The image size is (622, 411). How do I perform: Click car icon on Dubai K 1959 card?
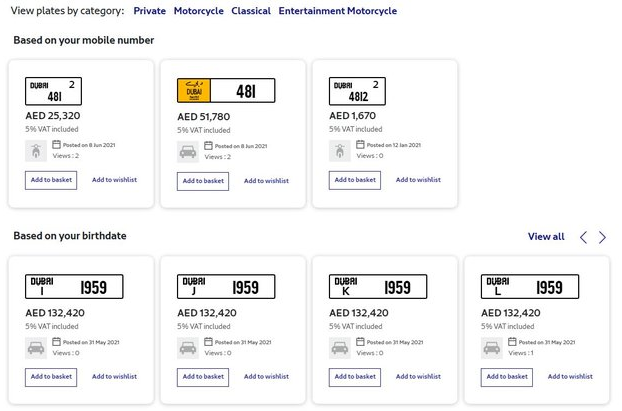click(x=339, y=347)
